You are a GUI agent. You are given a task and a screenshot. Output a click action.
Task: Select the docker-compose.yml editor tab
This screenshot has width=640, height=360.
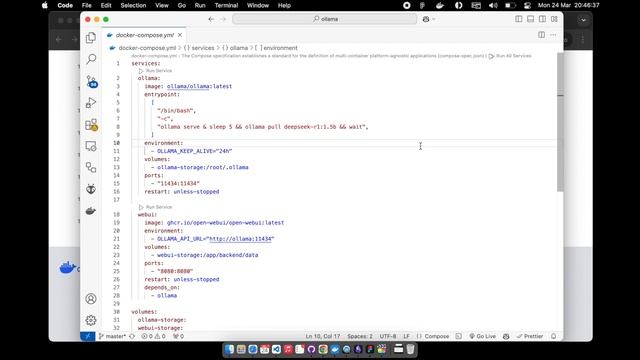click(x=144, y=35)
